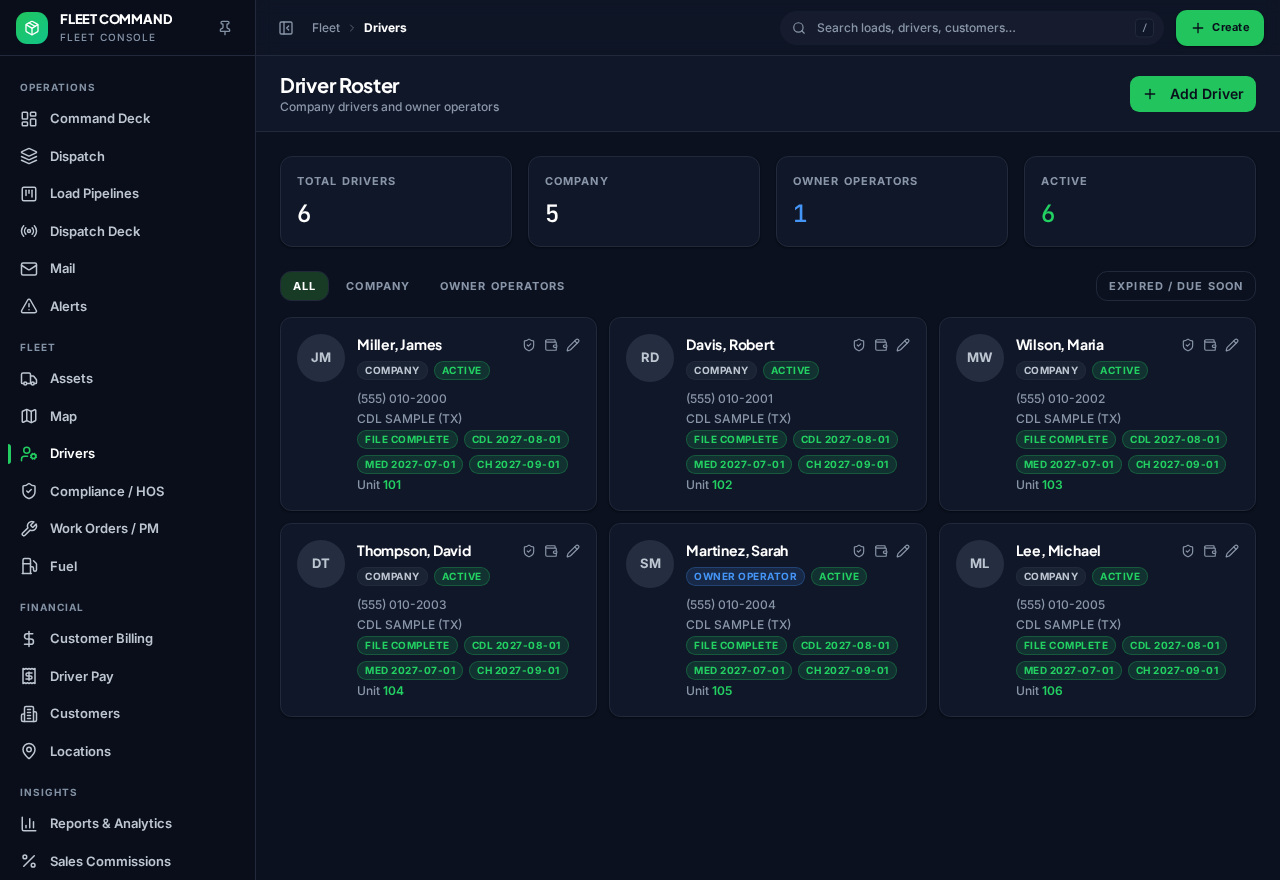
Task: Click the Owner Operator badge on Martinez, Sarah
Action: pyautogui.click(x=745, y=577)
